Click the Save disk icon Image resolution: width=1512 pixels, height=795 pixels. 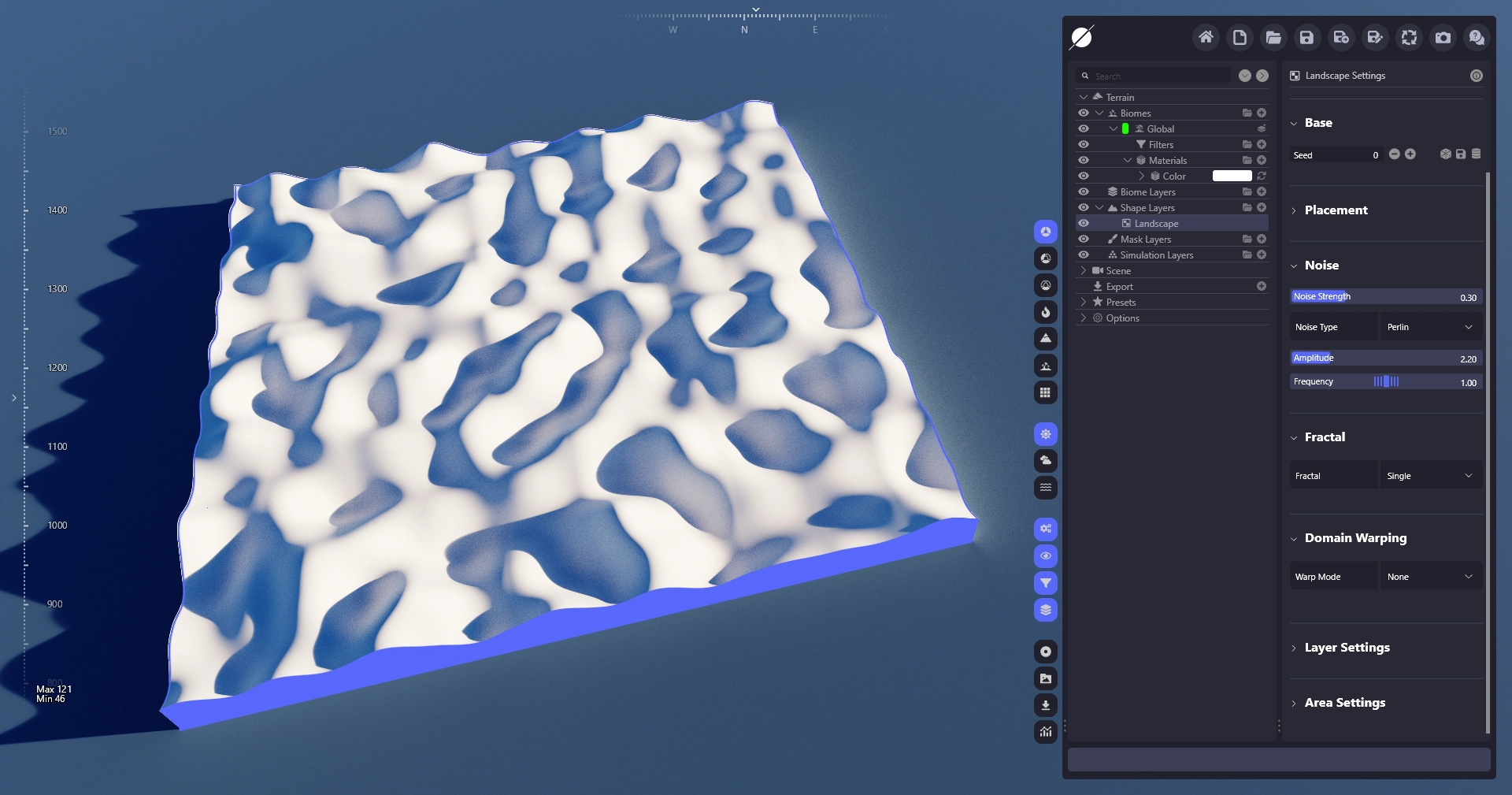click(x=1307, y=37)
